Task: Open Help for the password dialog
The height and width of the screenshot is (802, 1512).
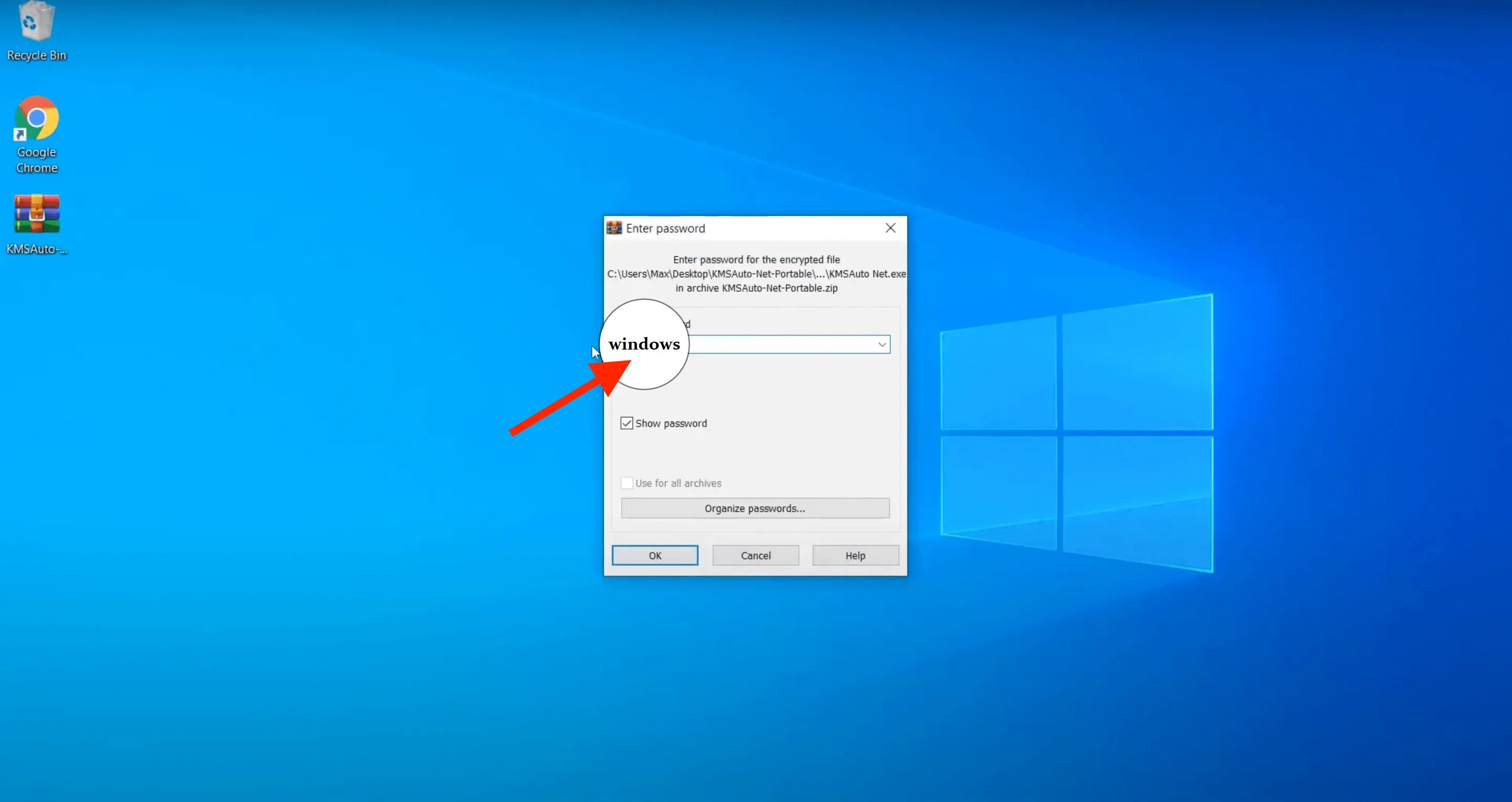Action: 855,555
